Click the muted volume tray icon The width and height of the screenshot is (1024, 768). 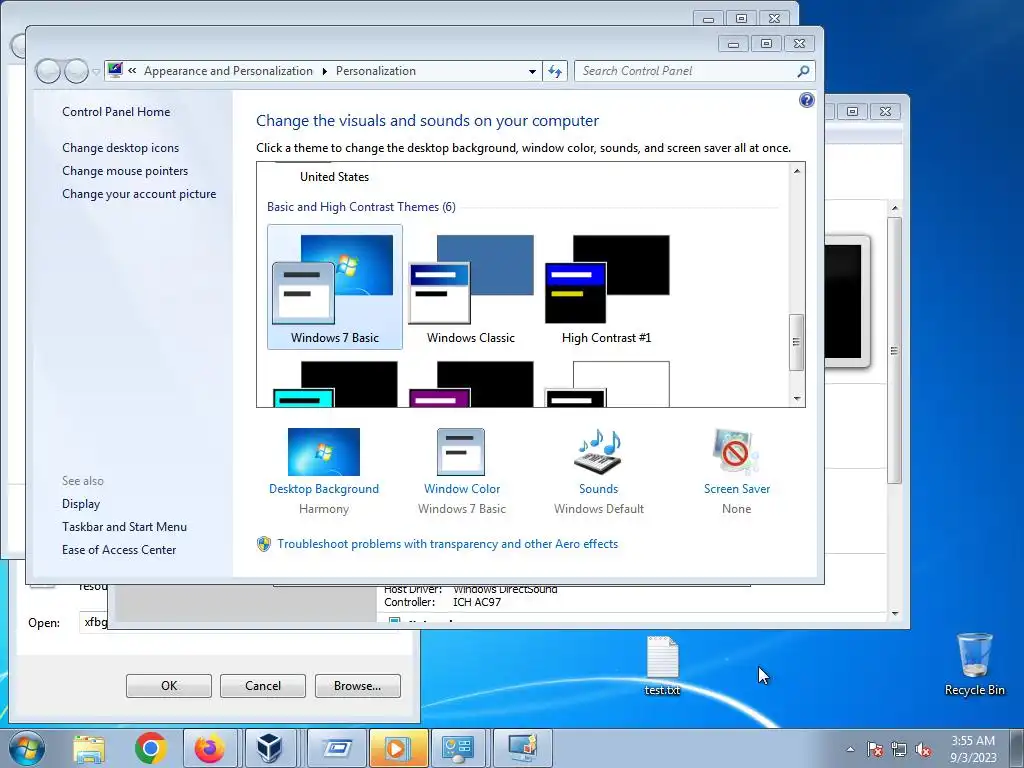pyautogui.click(x=923, y=750)
